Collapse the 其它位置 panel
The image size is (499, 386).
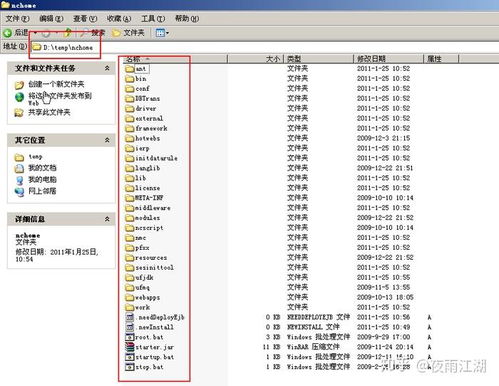(107, 140)
